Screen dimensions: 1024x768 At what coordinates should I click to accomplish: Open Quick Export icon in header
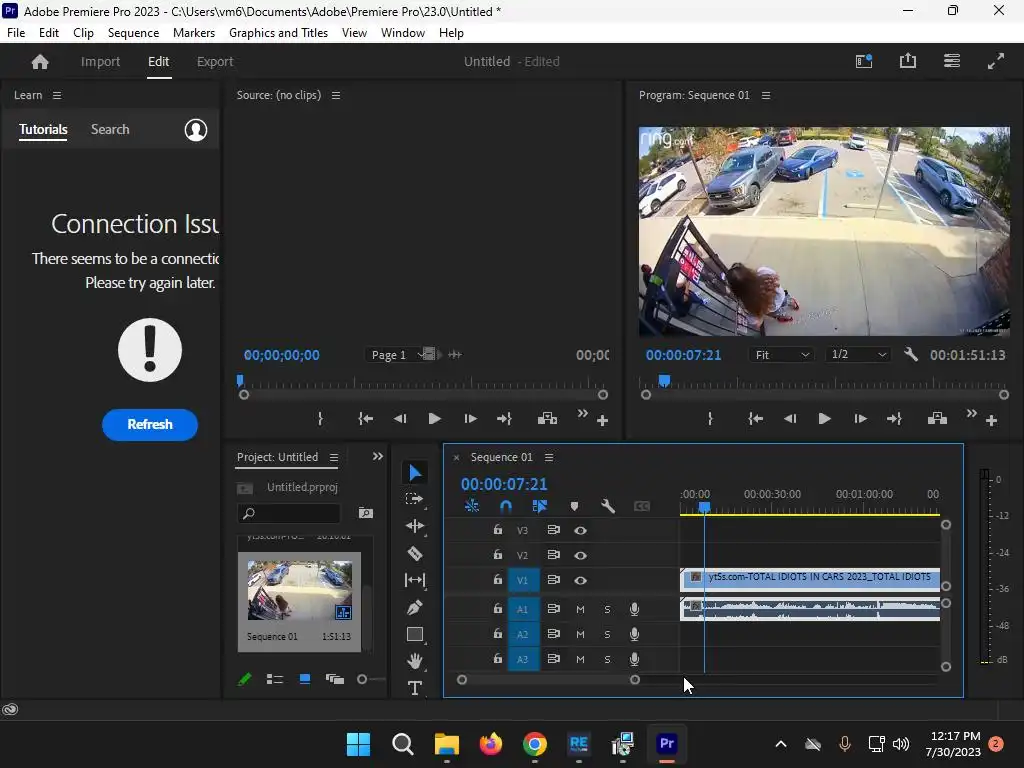(x=908, y=61)
